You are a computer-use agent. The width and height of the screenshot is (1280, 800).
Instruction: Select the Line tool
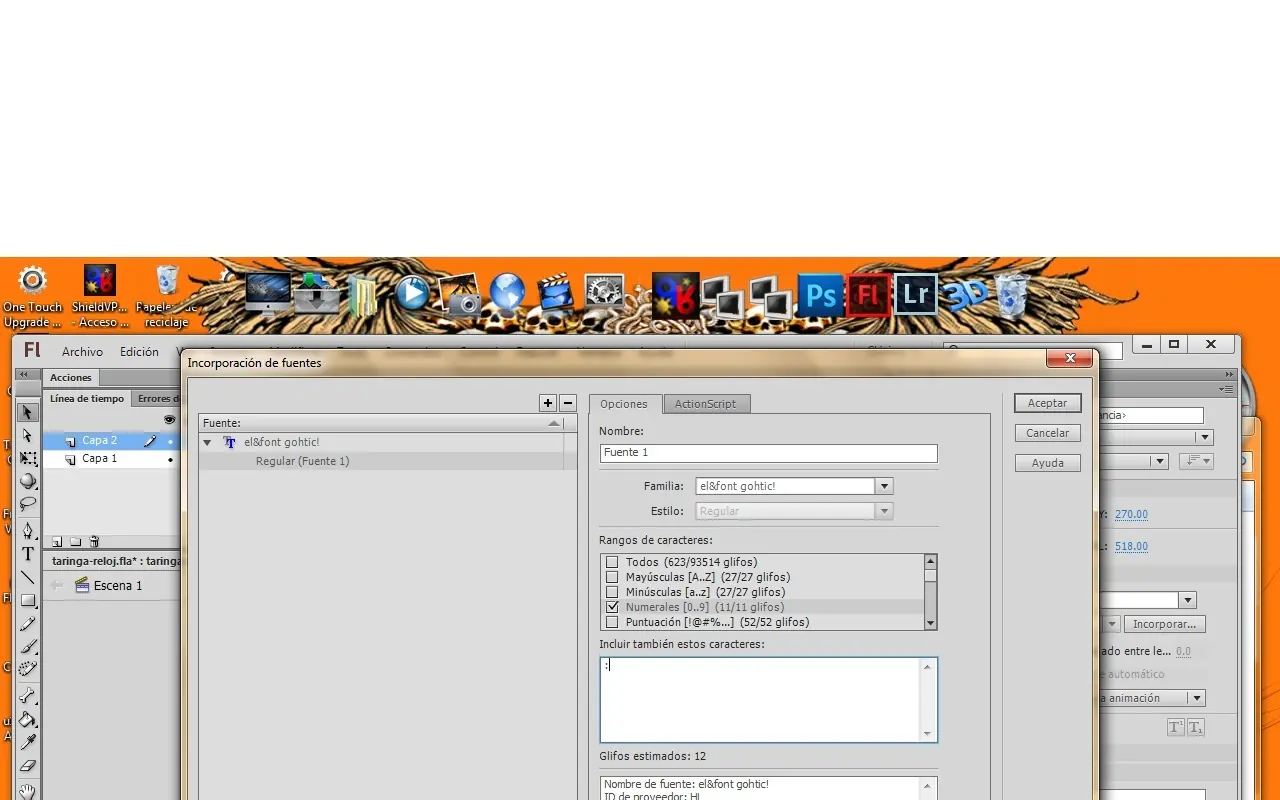coord(28,577)
